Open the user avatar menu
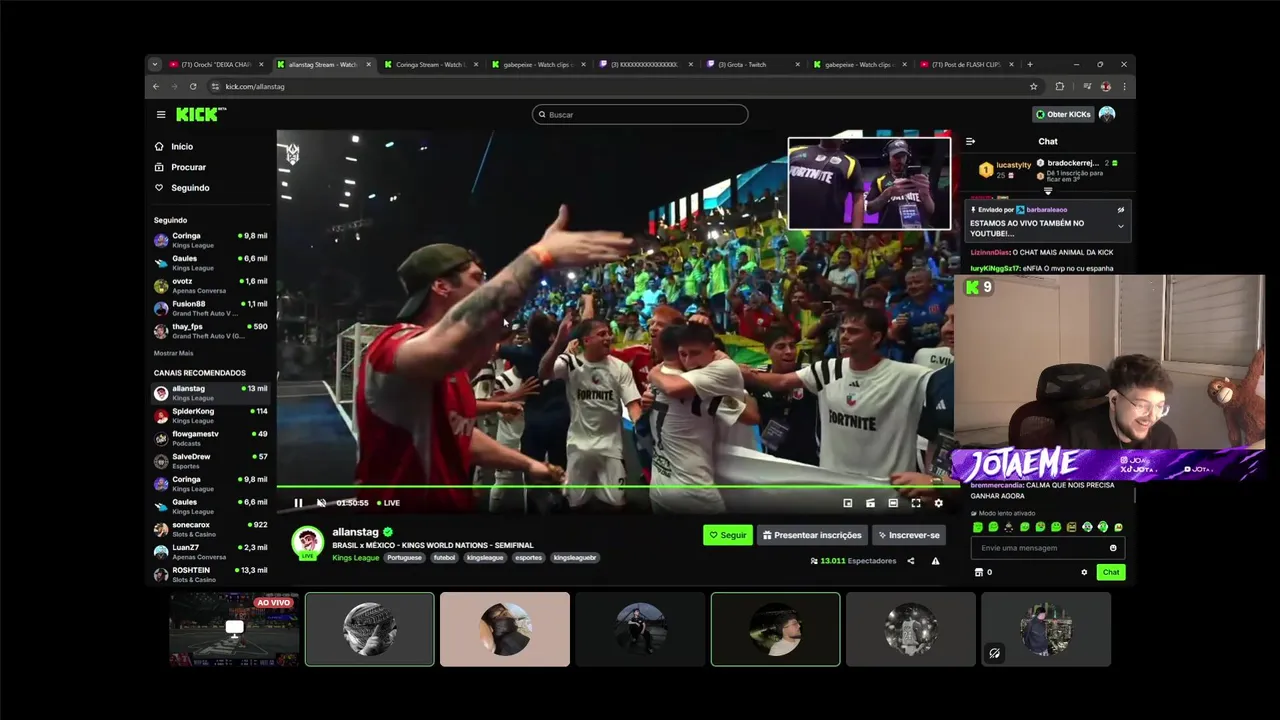Image resolution: width=1280 pixels, height=720 pixels. 1107,114
